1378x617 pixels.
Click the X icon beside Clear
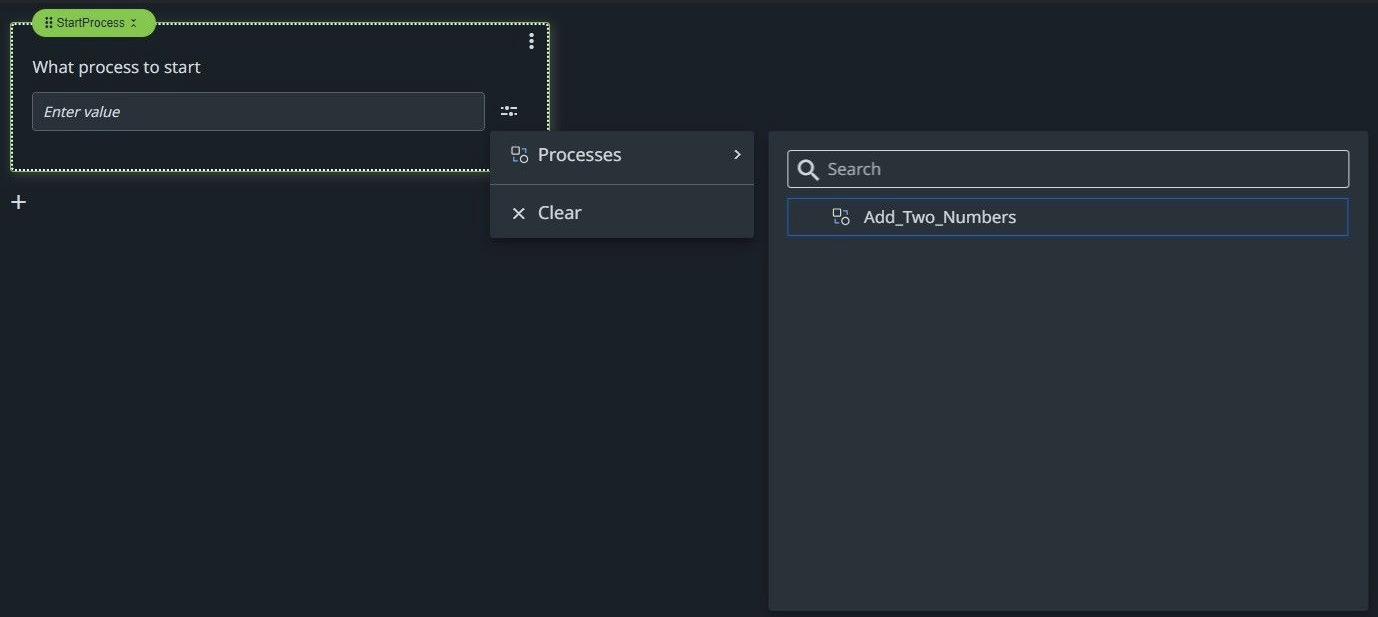coord(517,212)
